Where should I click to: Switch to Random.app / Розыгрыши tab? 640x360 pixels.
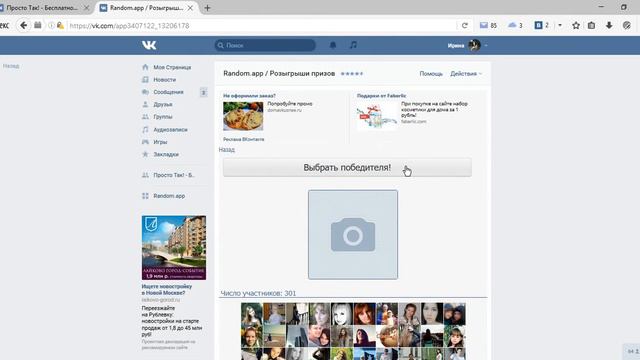pos(147,8)
